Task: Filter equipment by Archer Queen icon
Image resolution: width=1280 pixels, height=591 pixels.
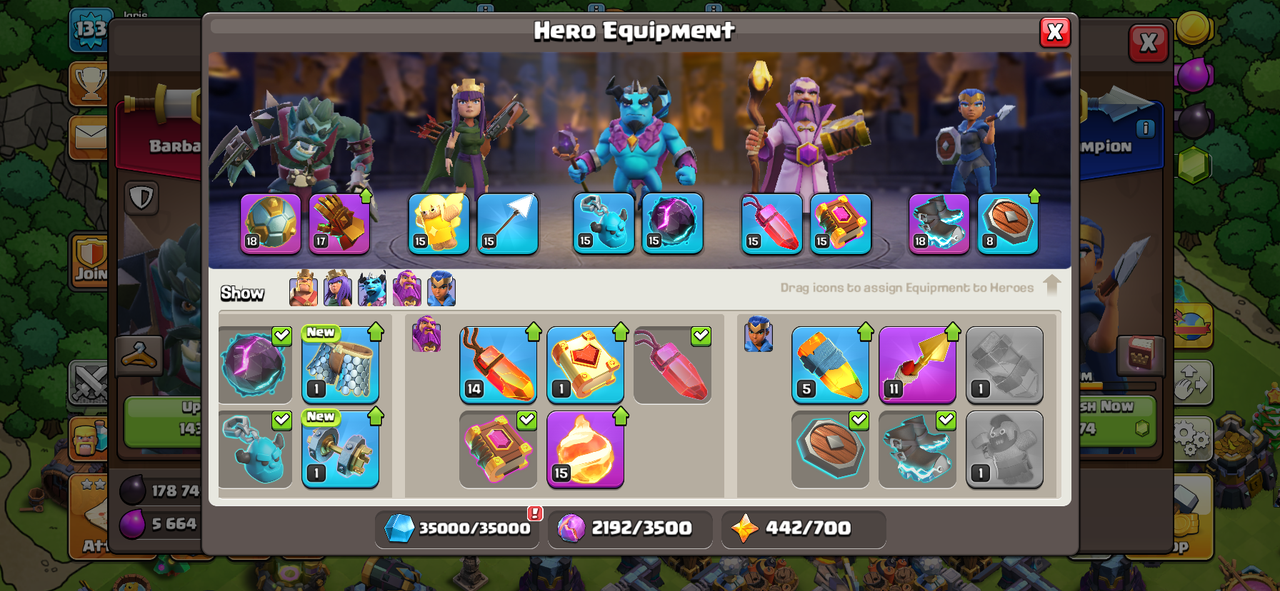Action: pyautogui.click(x=337, y=289)
